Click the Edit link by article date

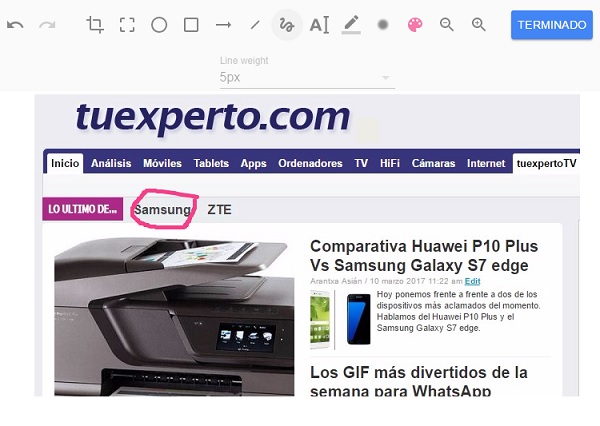click(x=473, y=281)
